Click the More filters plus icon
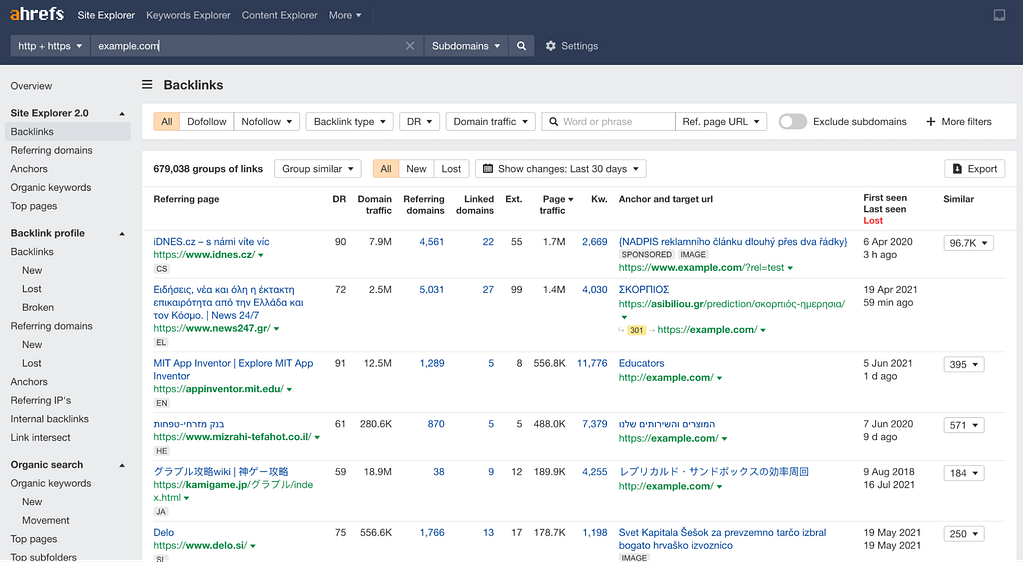This screenshot has width=1023, height=562. (931, 121)
